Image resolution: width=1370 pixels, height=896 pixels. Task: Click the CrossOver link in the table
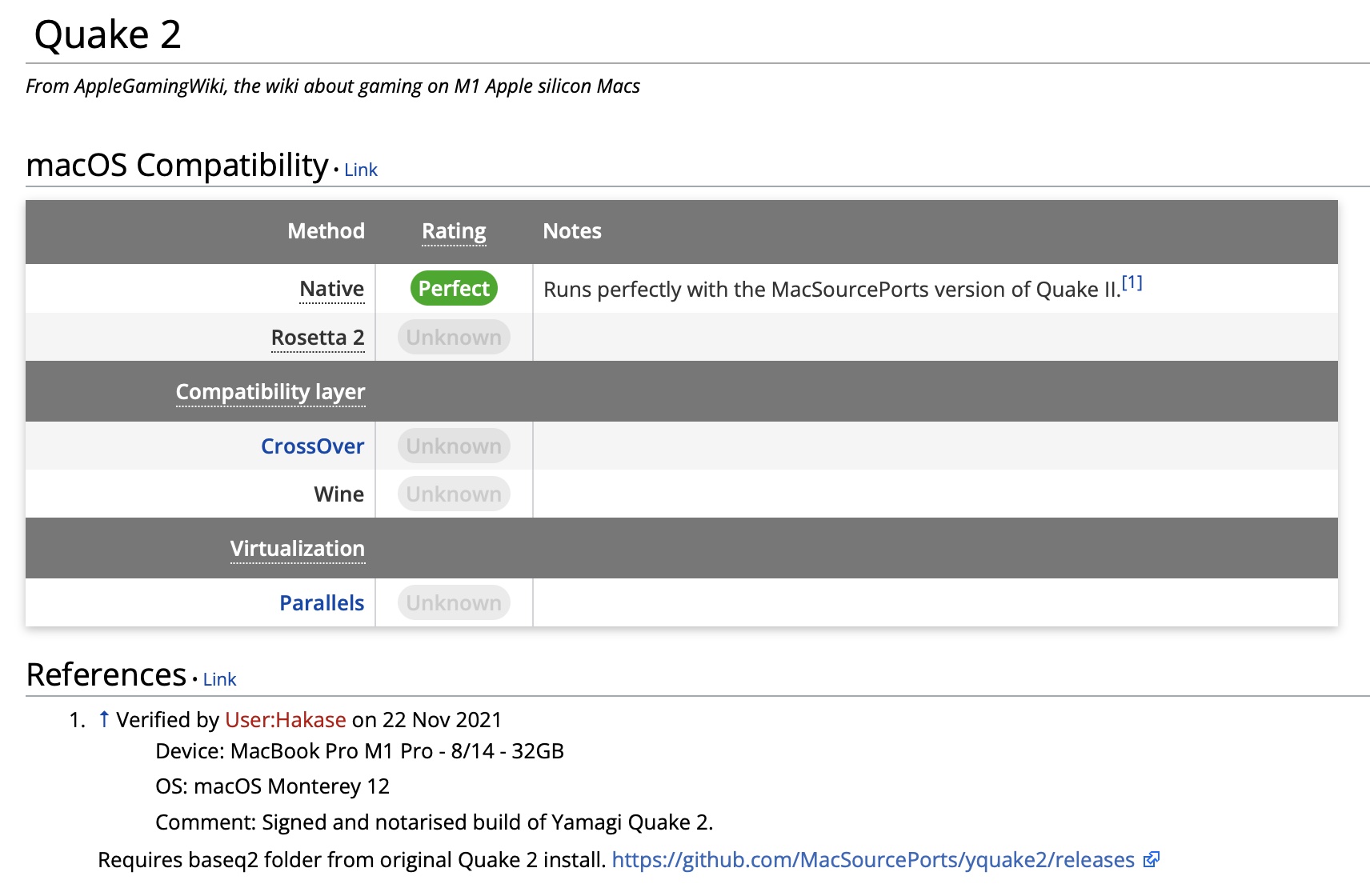(312, 446)
